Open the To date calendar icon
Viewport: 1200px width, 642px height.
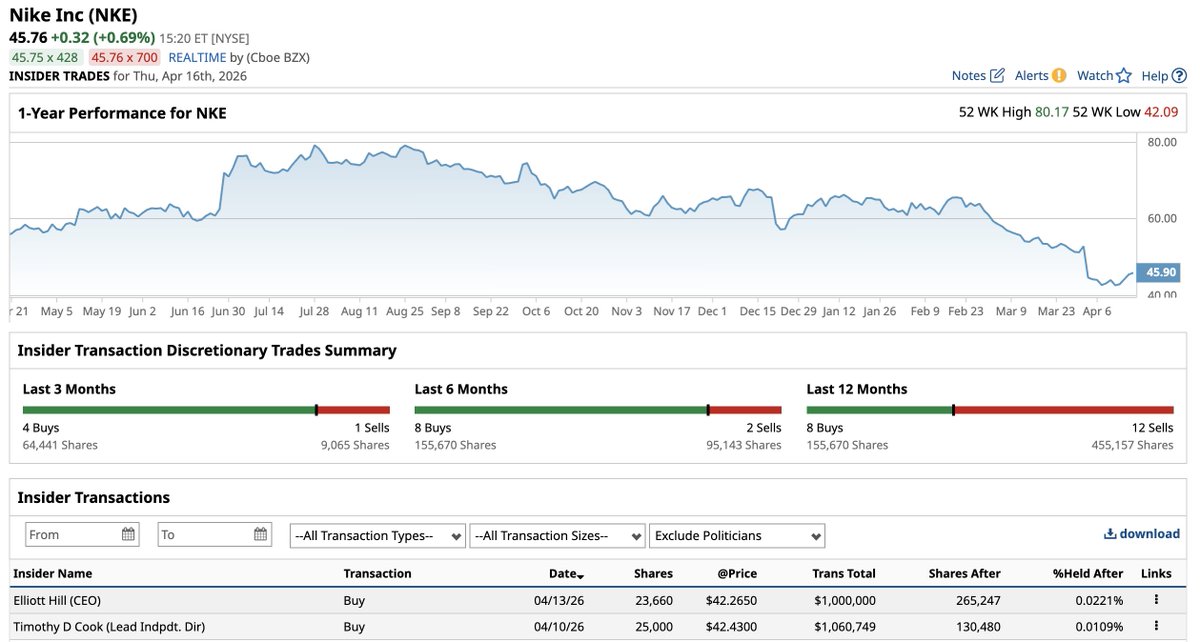coord(260,534)
